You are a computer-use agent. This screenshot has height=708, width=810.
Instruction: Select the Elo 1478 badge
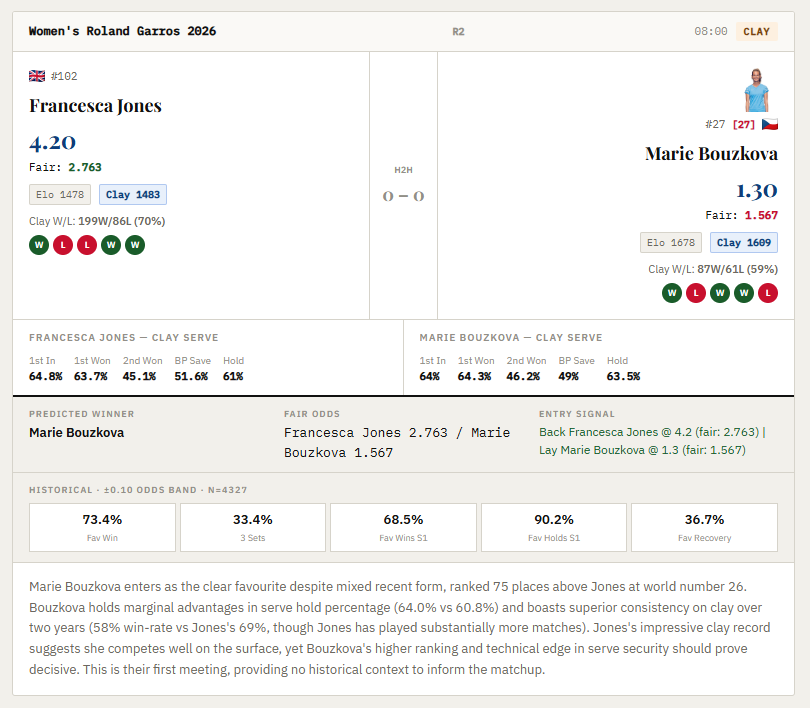[60, 195]
